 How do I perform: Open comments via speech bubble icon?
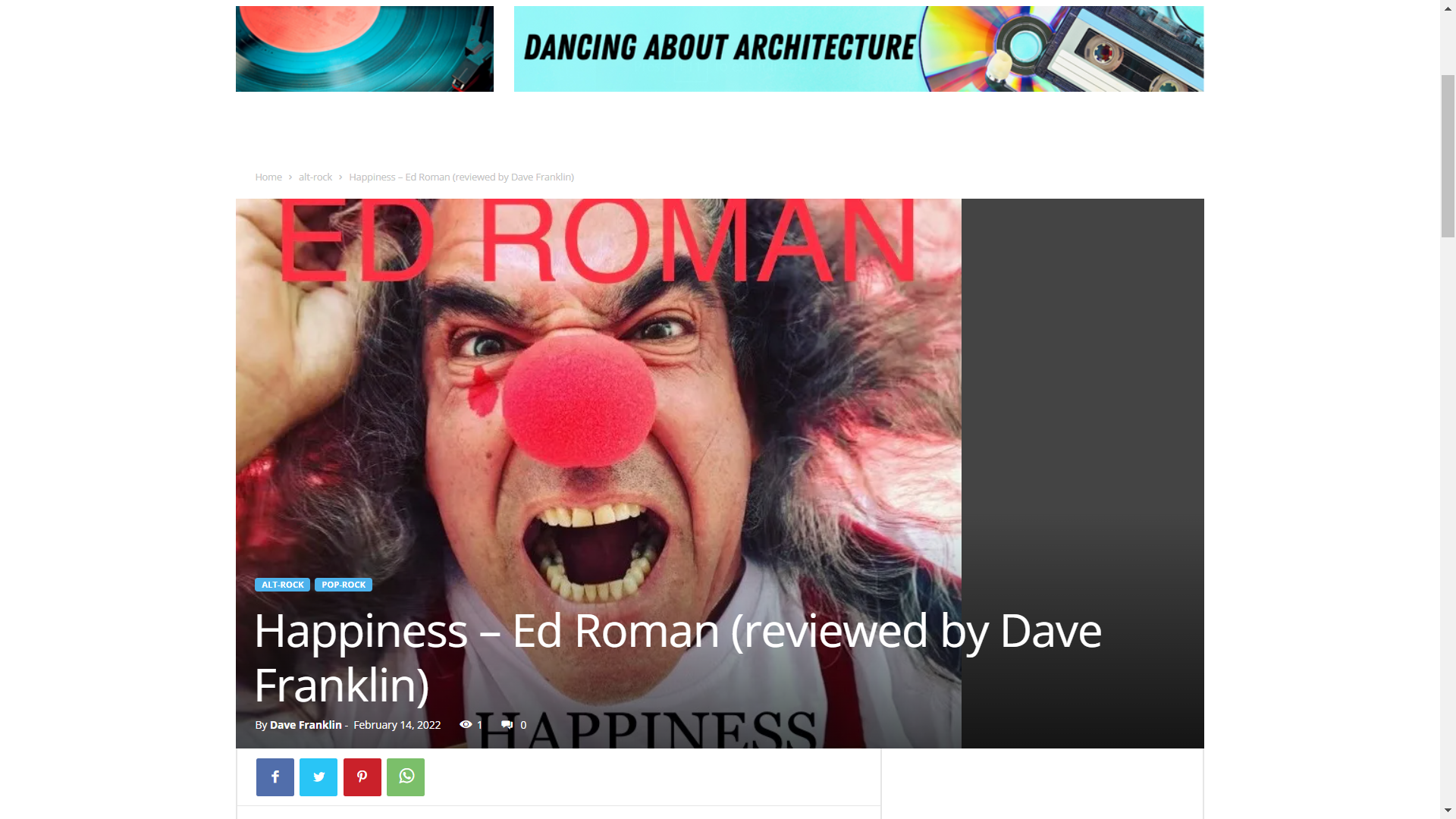click(x=507, y=725)
